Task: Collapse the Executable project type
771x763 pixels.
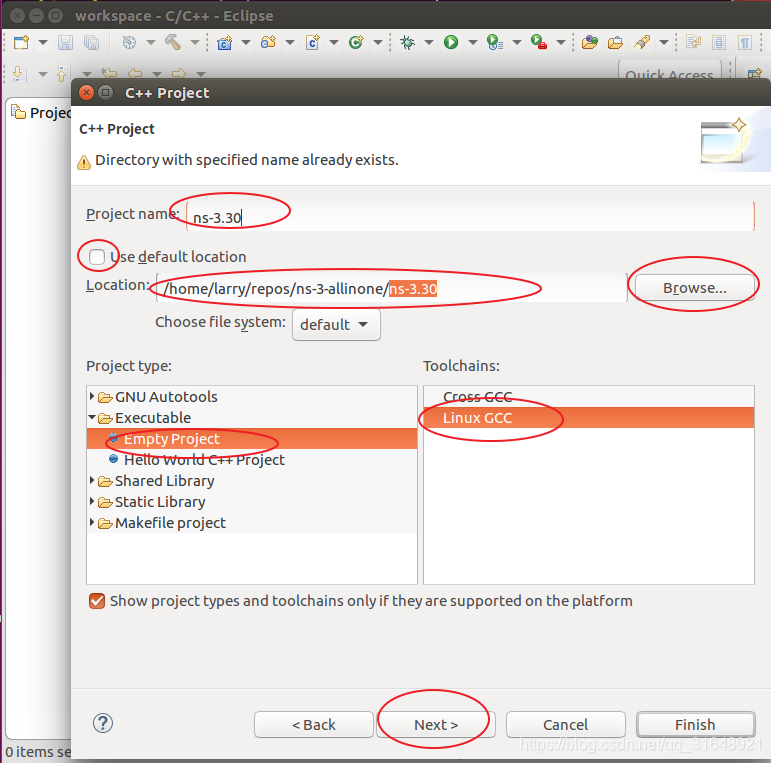Action: 92,417
